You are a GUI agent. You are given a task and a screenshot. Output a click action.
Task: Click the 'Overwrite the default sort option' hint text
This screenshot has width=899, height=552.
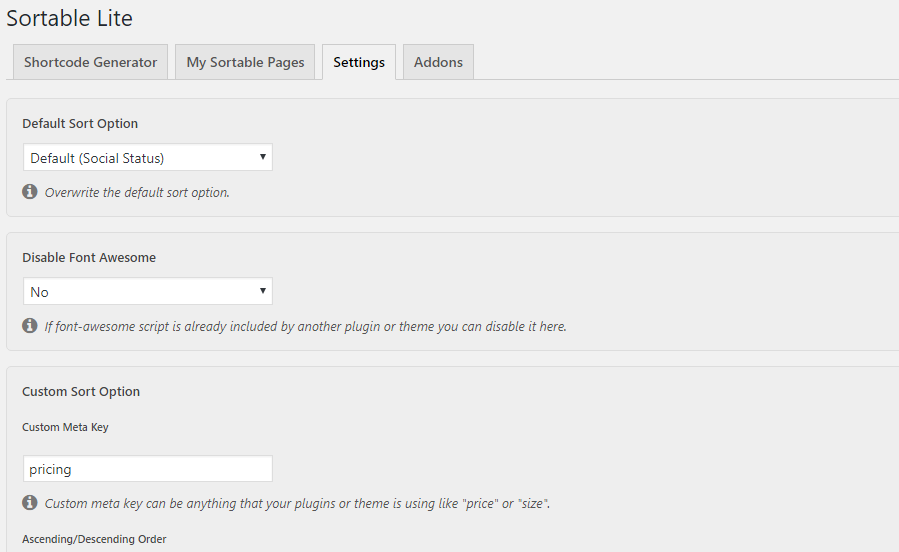[137, 193]
